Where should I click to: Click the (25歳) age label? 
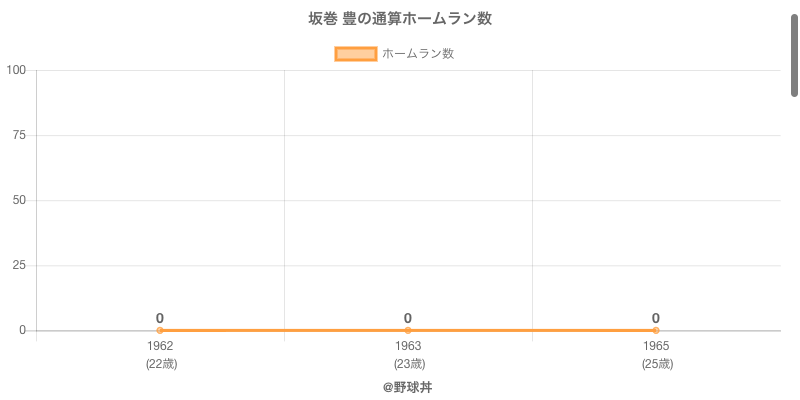coord(657,364)
